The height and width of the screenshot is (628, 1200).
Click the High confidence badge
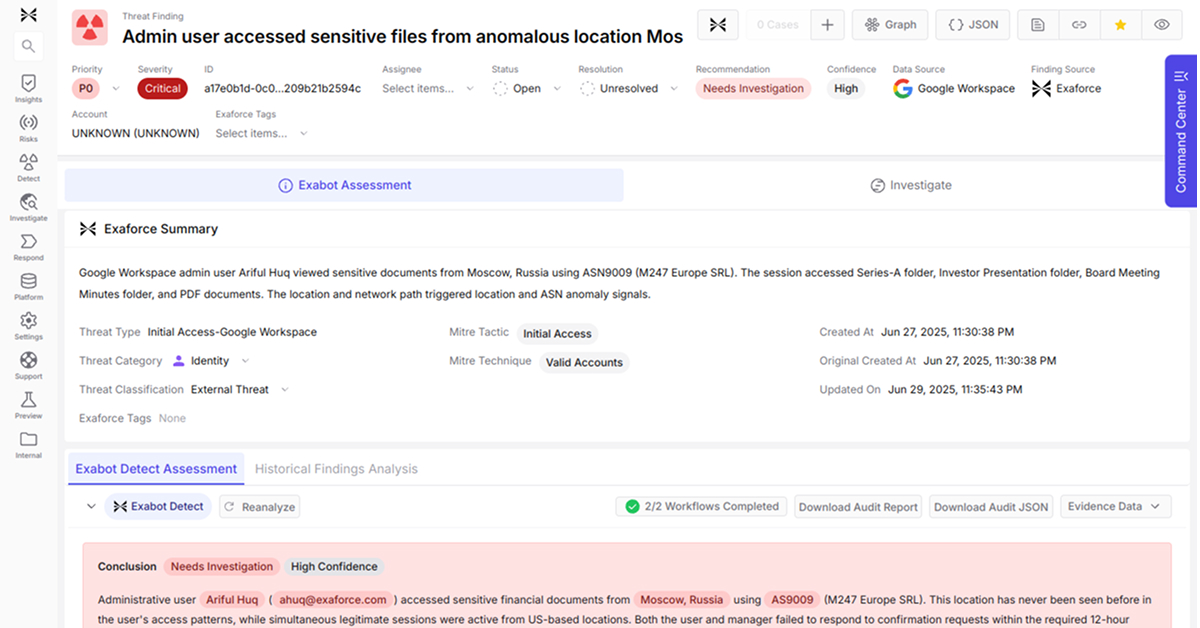[846, 88]
